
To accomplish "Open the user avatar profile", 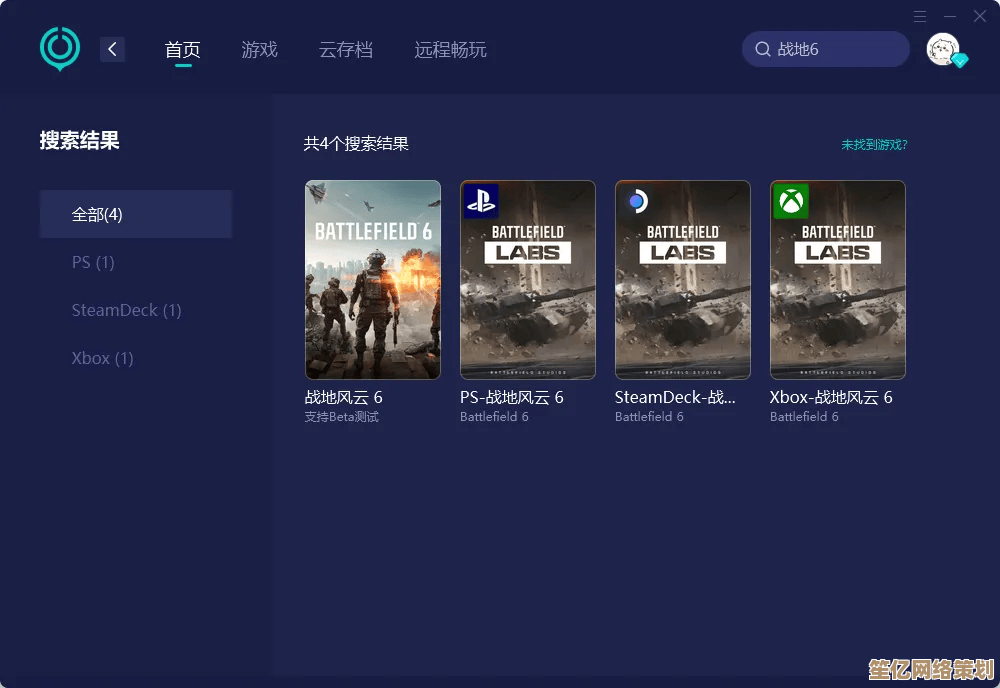I will point(942,49).
